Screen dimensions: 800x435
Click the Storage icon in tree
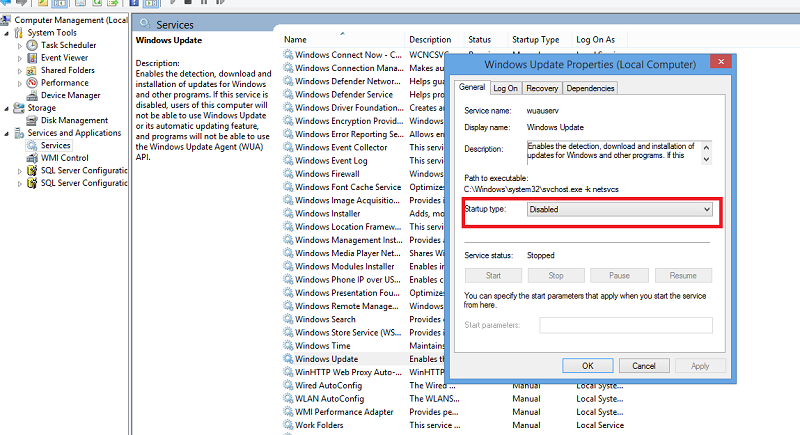click(x=19, y=108)
